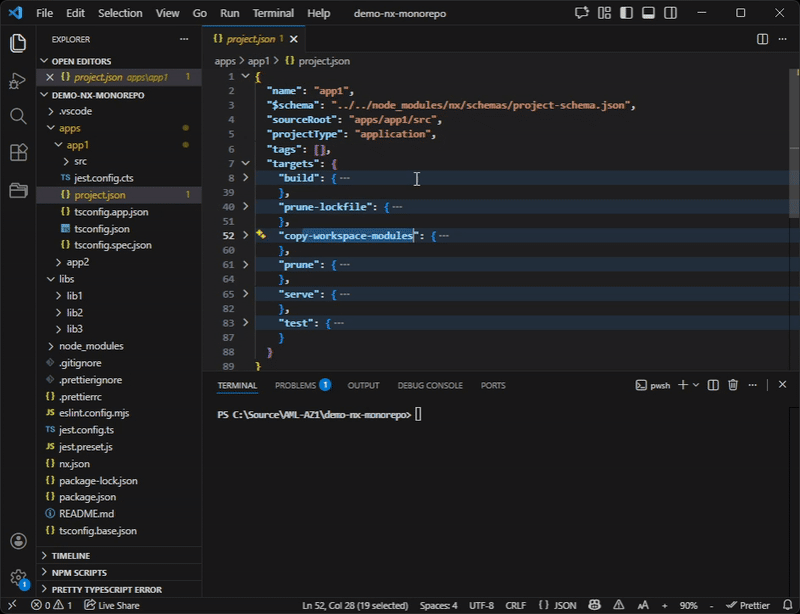Viewport: 800px width, 614px height.
Task: Change Spaces: 4 indentation setting
Action: click(438, 605)
